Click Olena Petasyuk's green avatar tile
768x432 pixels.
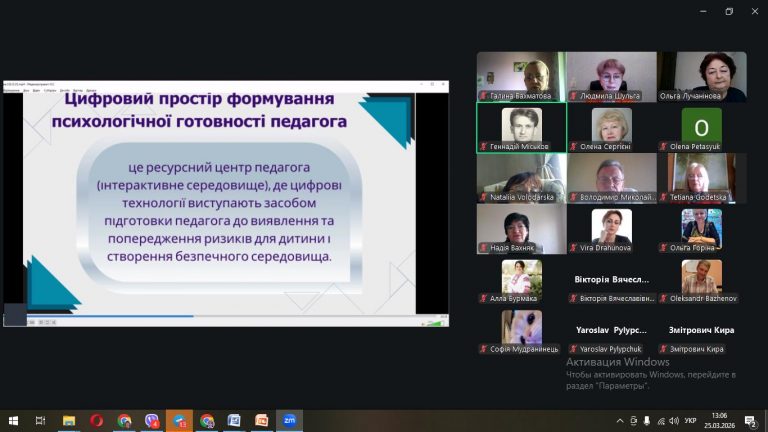tap(701, 127)
